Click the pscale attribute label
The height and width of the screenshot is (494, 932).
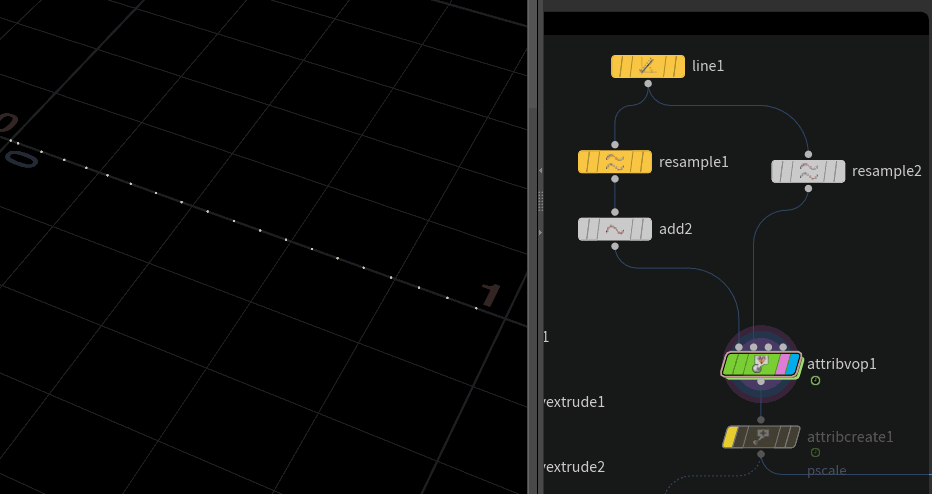[826, 470]
